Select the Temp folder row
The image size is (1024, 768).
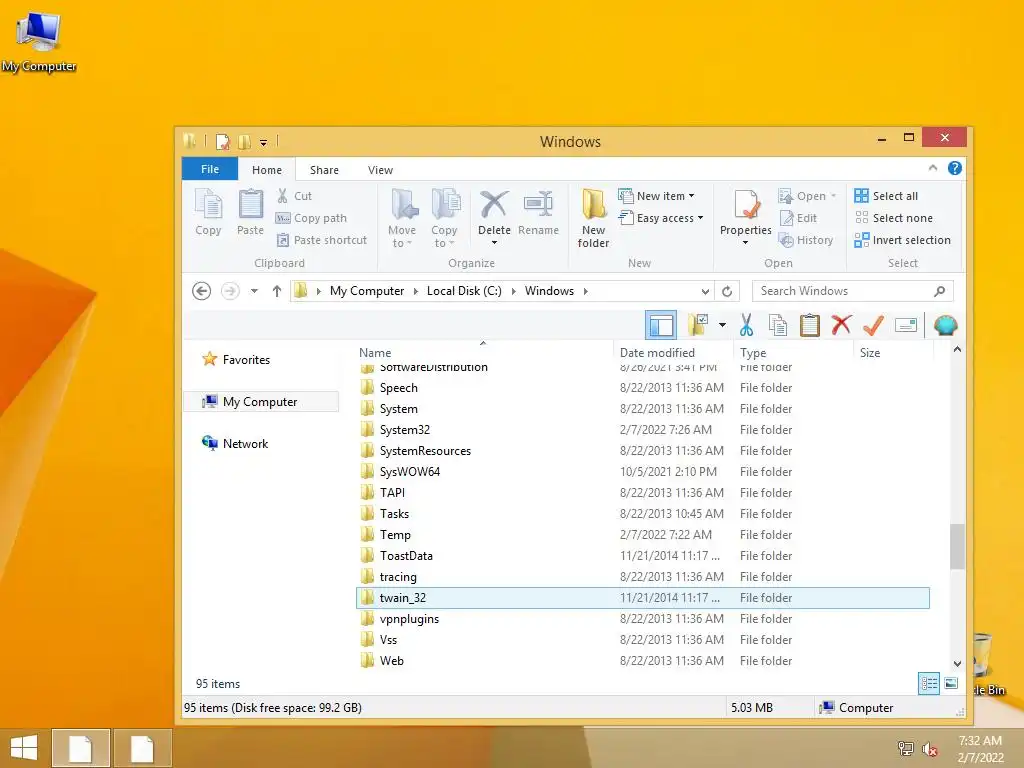(x=643, y=535)
